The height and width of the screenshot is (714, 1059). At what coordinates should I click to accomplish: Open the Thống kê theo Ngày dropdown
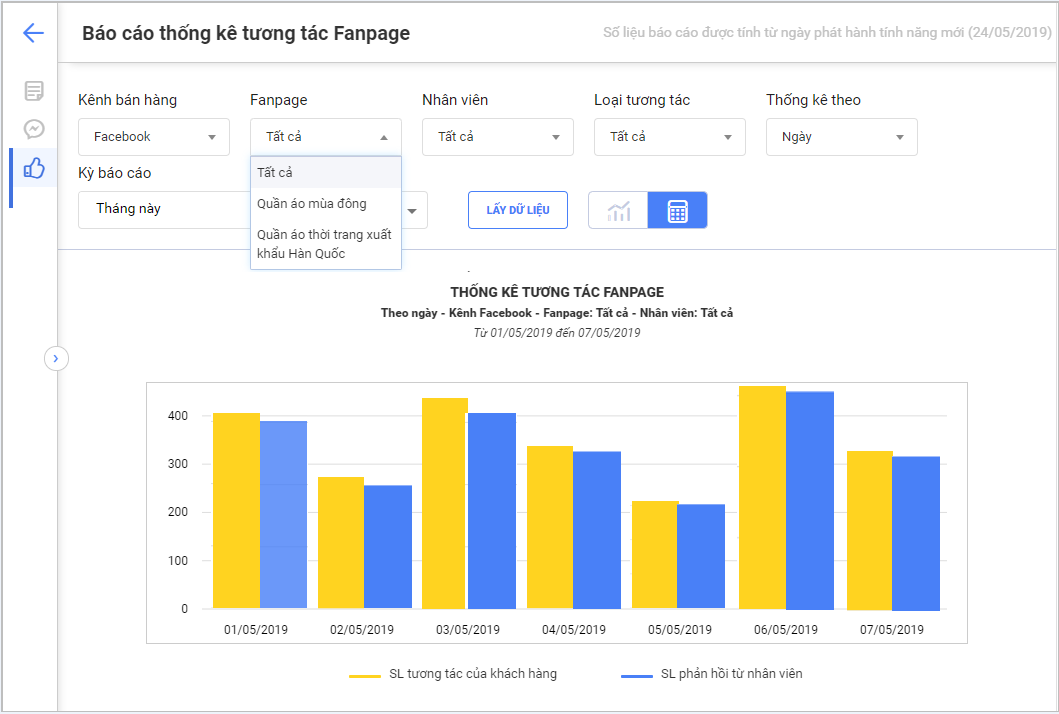point(842,137)
